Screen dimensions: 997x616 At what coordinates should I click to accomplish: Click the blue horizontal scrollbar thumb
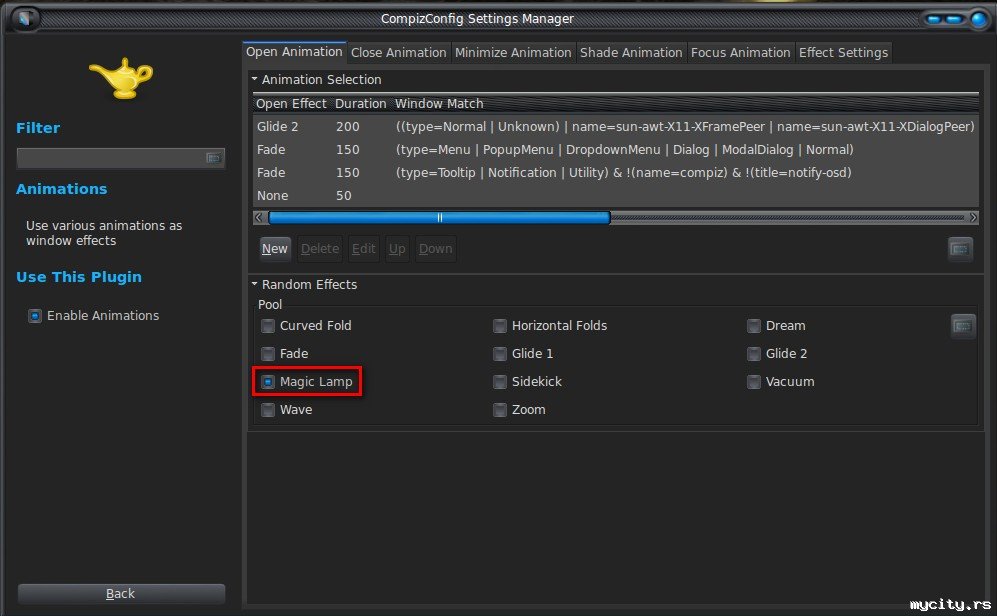[x=439, y=217]
